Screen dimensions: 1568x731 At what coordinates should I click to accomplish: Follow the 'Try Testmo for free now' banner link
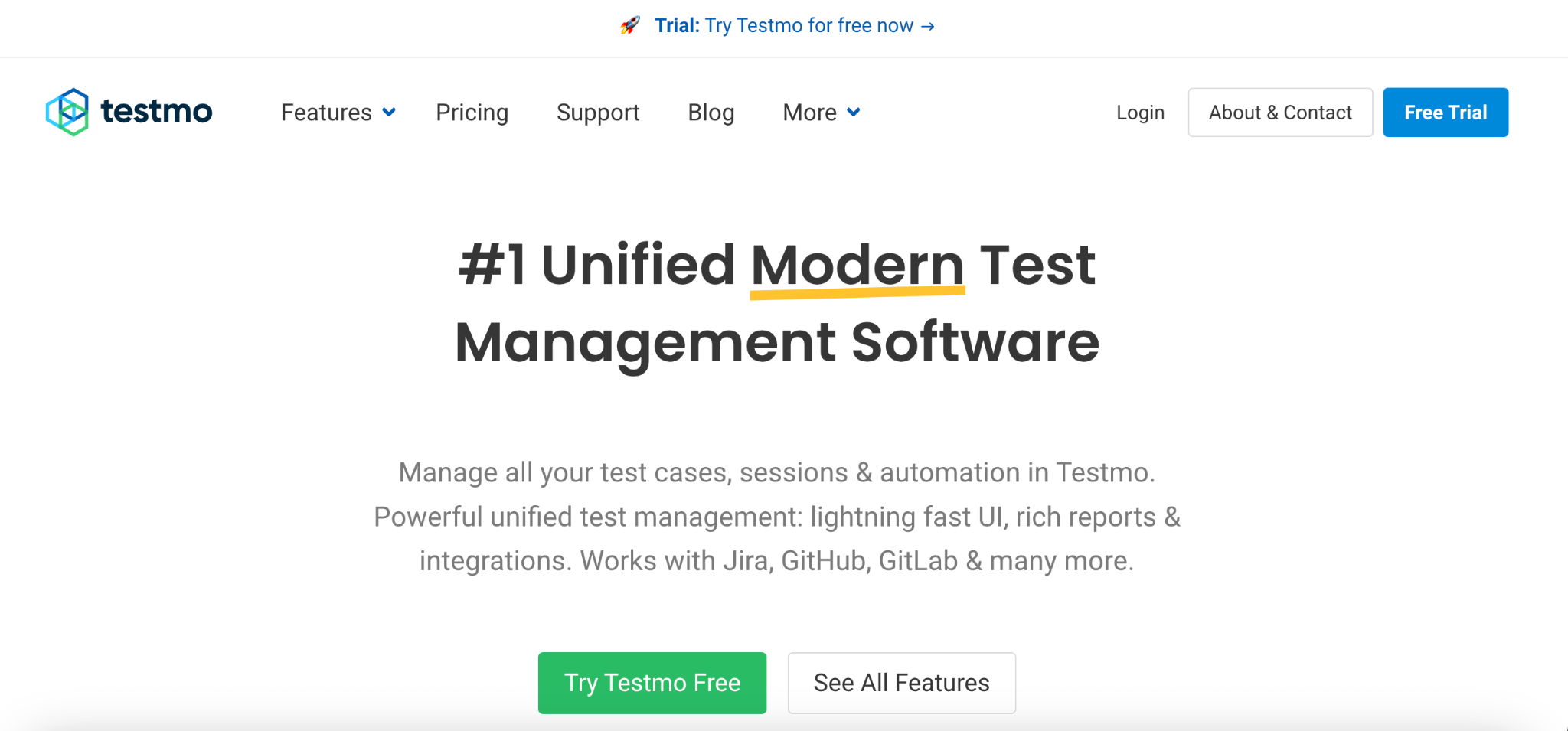click(808, 26)
